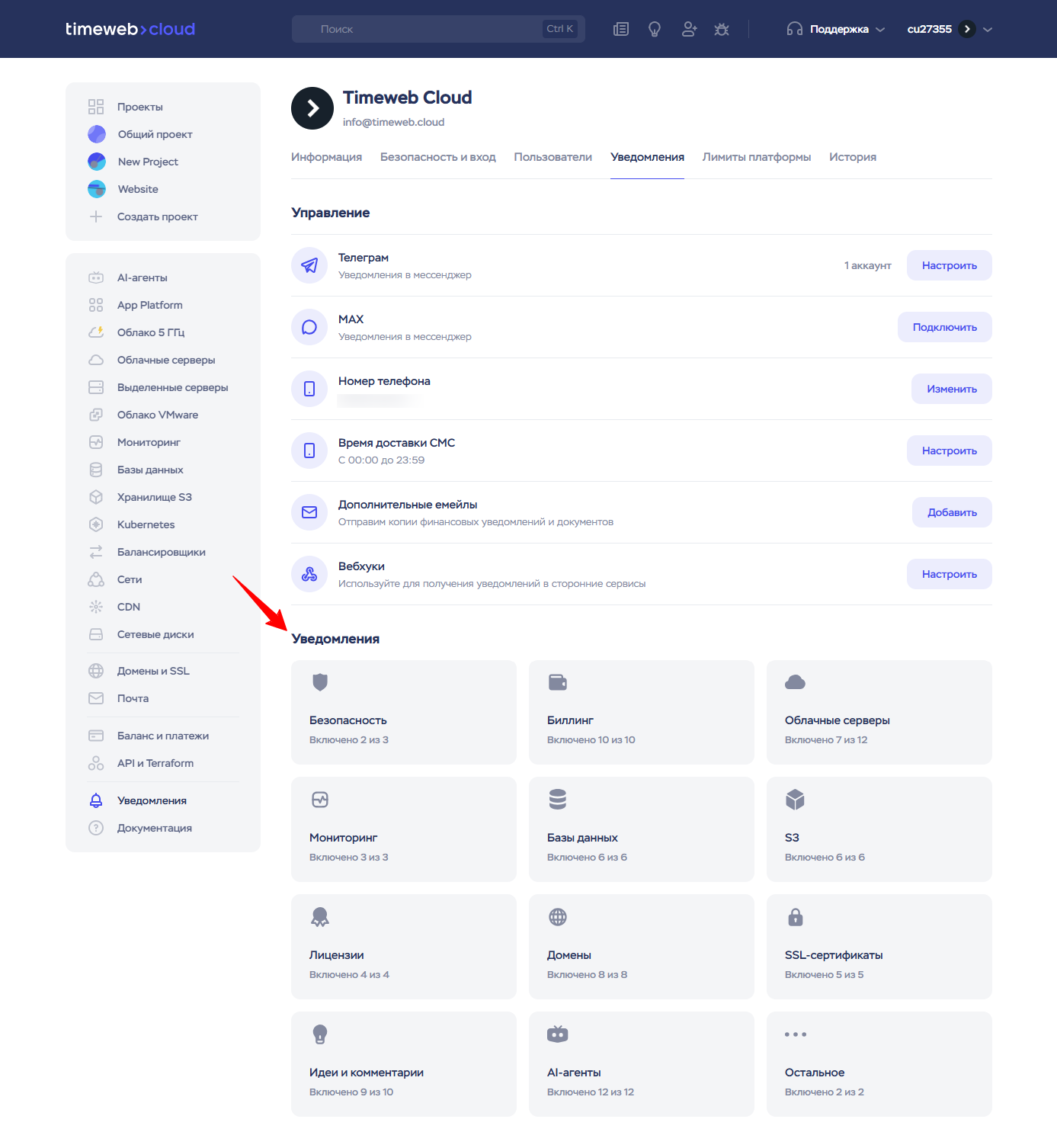Screen dimensions: 1057x1148
Task: Open the Лицензии notifications card
Action: click(404, 947)
